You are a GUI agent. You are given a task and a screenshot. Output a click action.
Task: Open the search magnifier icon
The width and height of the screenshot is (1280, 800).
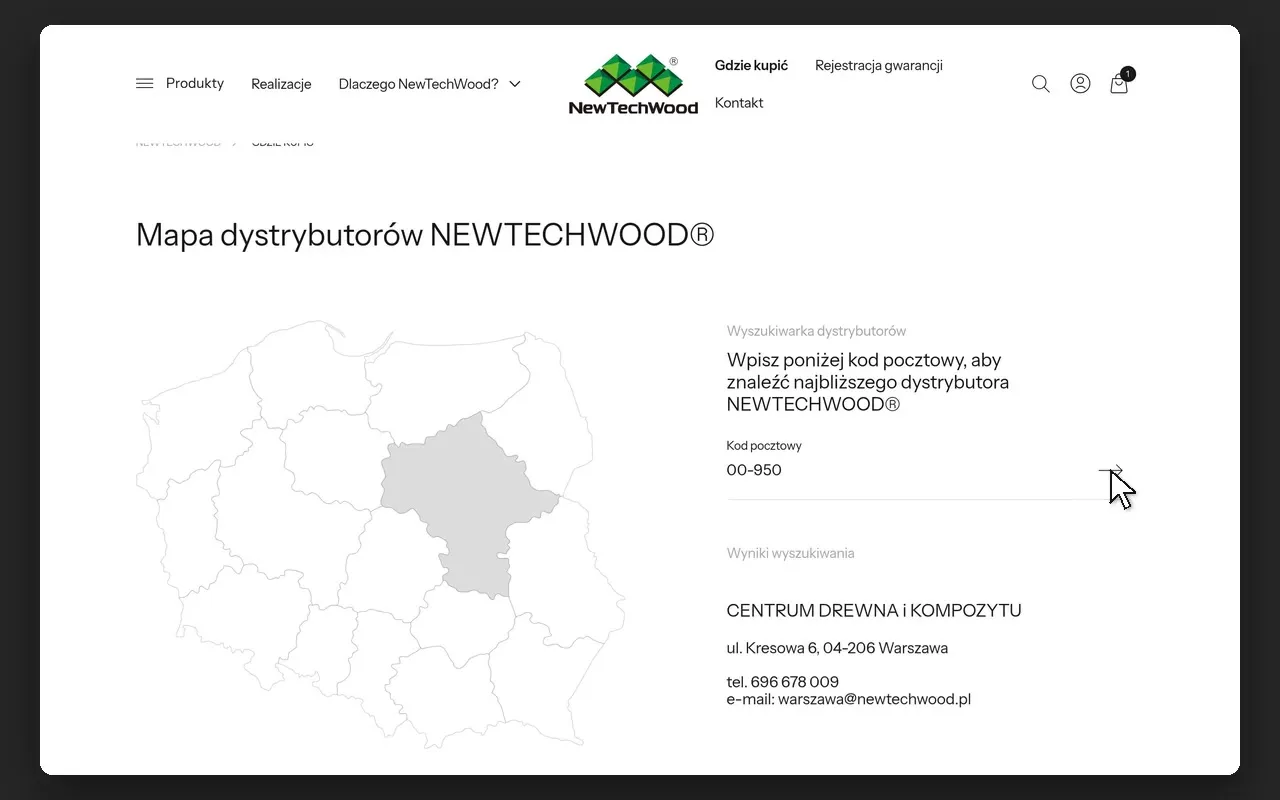point(1041,84)
